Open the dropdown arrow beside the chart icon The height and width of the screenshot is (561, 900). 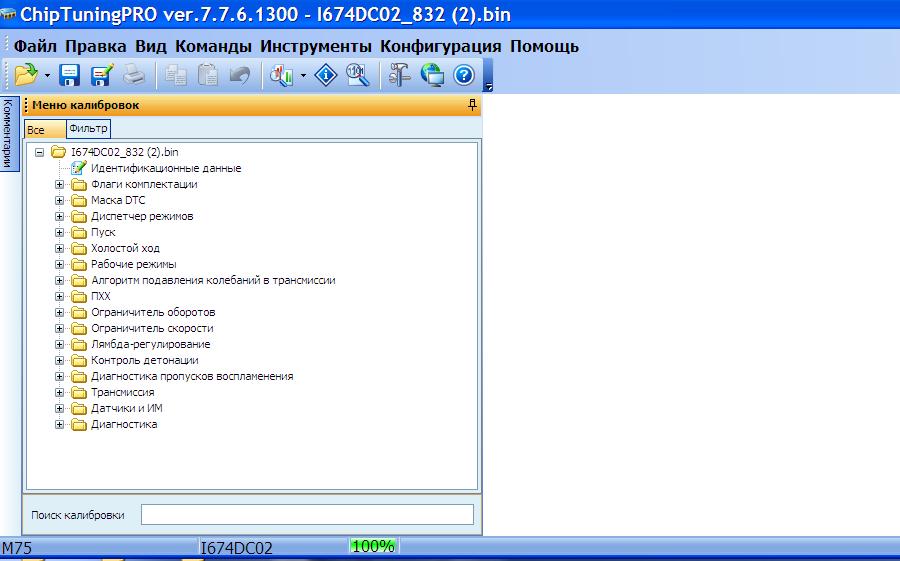coord(303,75)
